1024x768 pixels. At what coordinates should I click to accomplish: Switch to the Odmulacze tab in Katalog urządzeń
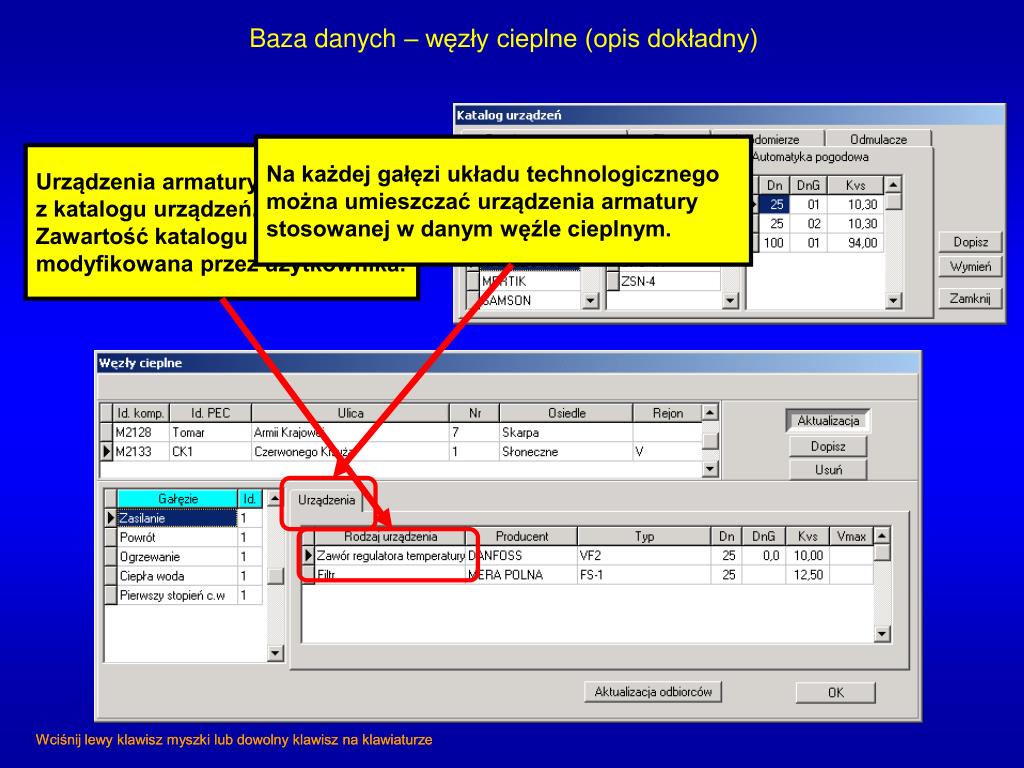(878, 139)
